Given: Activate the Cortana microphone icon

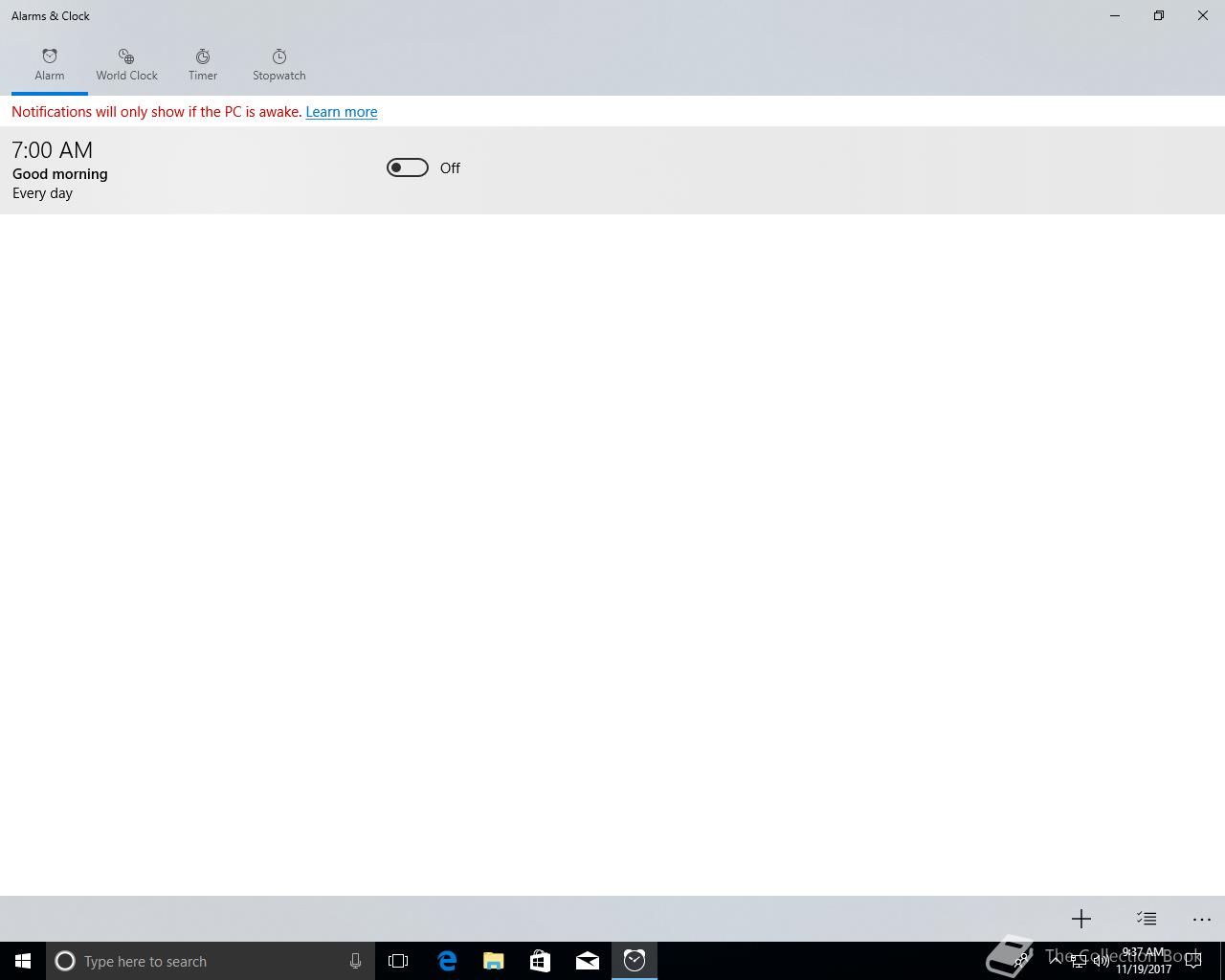Looking at the screenshot, I should (355, 961).
